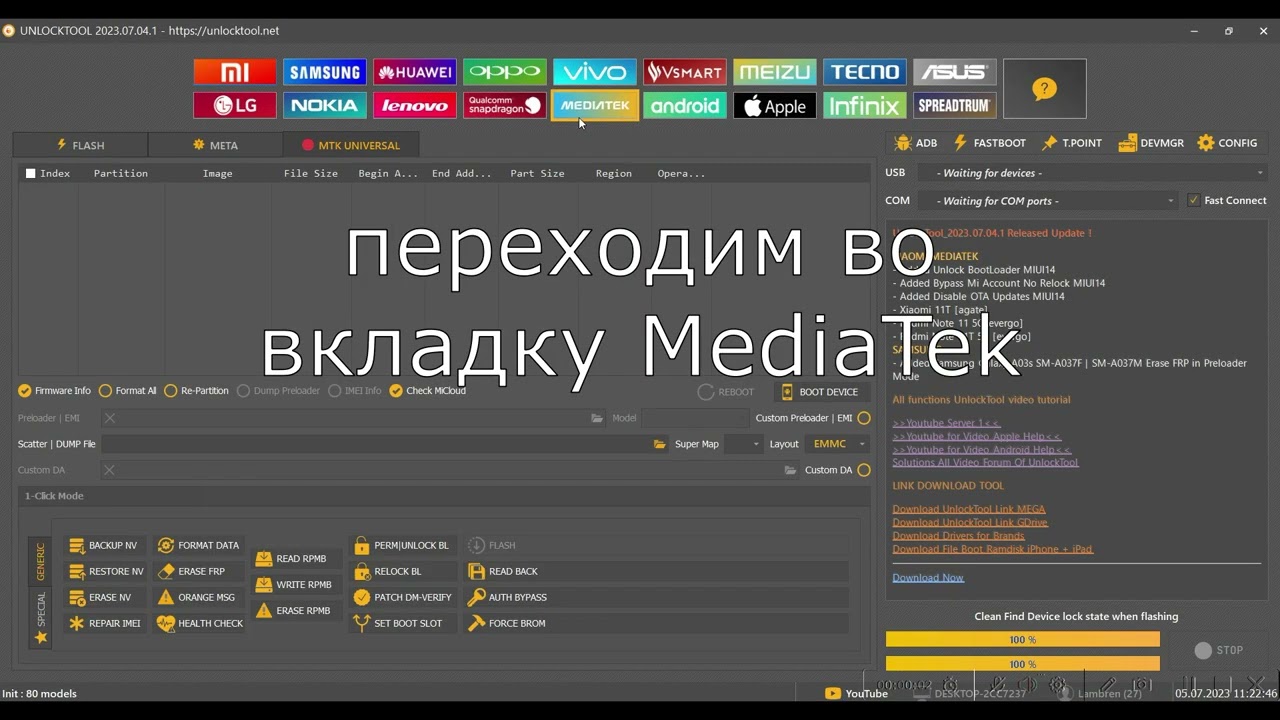
Task: Expand the USB devices dropdown
Action: [x=1092, y=173]
